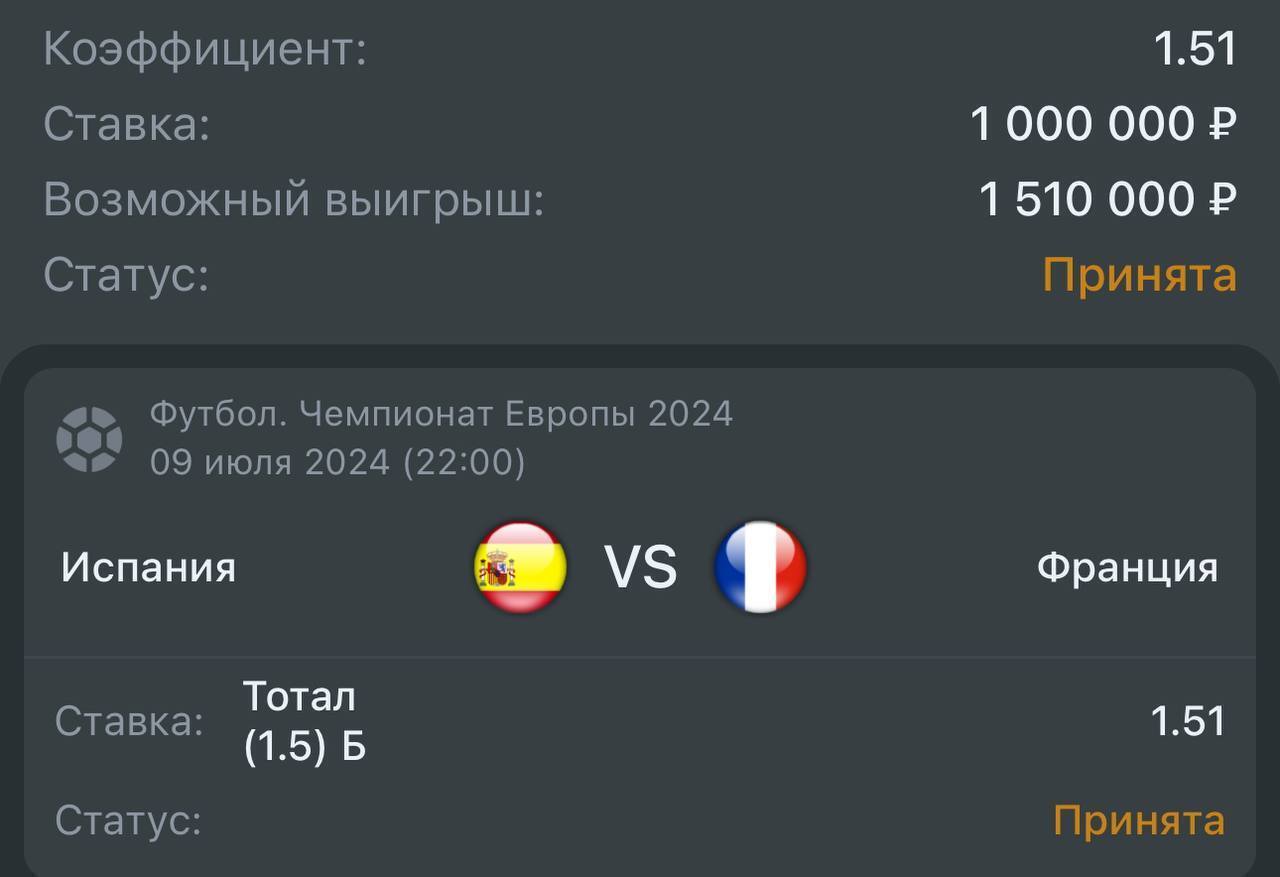Click the top Принята bet status
1280x877 pixels.
(x=1139, y=274)
